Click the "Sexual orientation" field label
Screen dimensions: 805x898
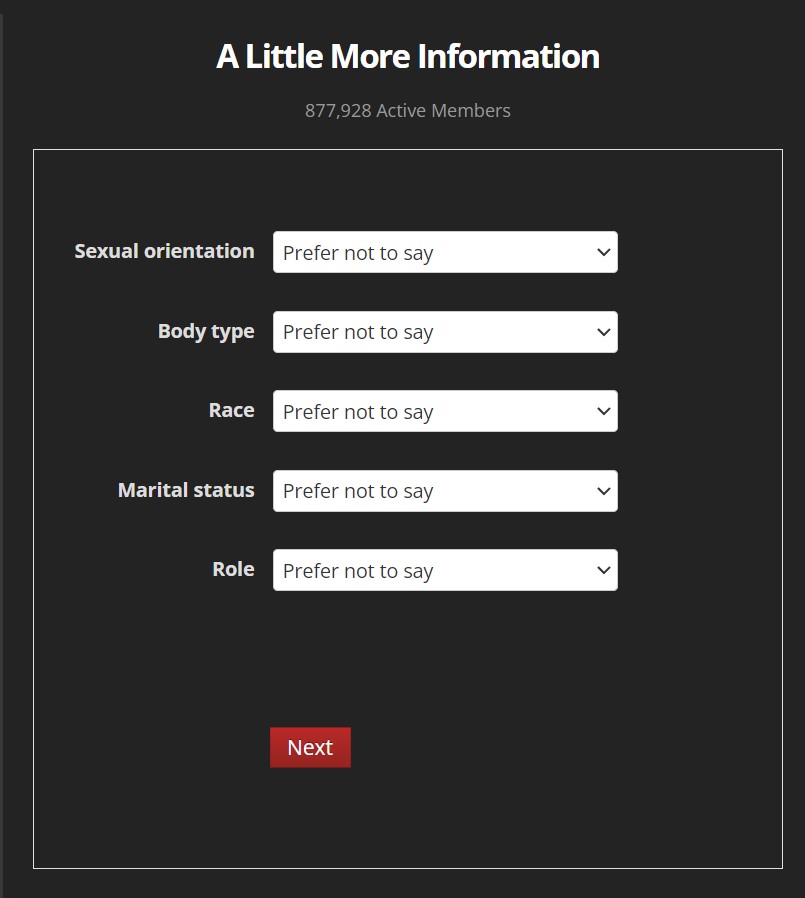pyautogui.click(x=164, y=251)
